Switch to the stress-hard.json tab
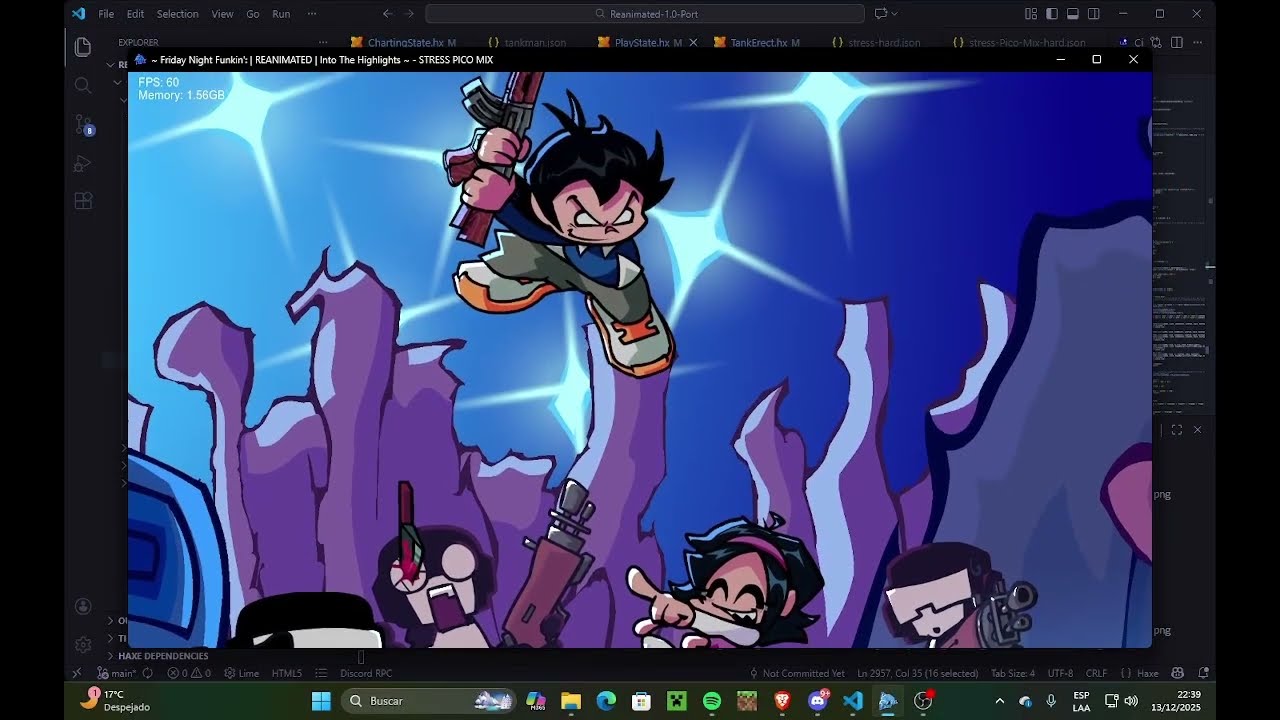Screen dimensions: 1280x720 [876, 43]
